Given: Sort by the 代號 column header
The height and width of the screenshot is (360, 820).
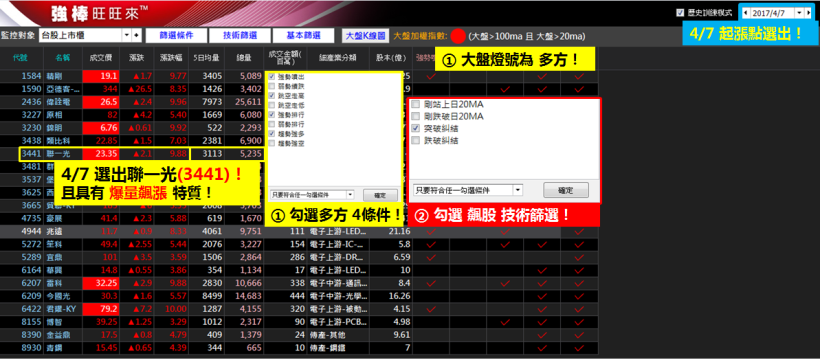Looking at the screenshot, I should coord(20,58).
